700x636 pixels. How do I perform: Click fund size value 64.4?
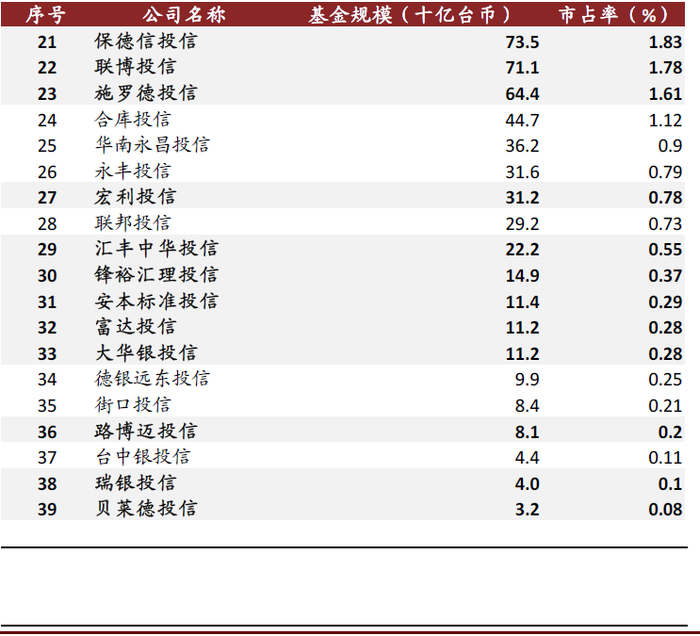[522, 94]
